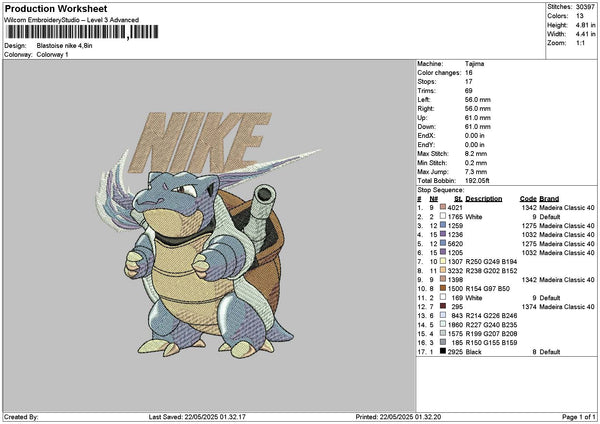Click the Machine value Tajima

pos(474,64)
